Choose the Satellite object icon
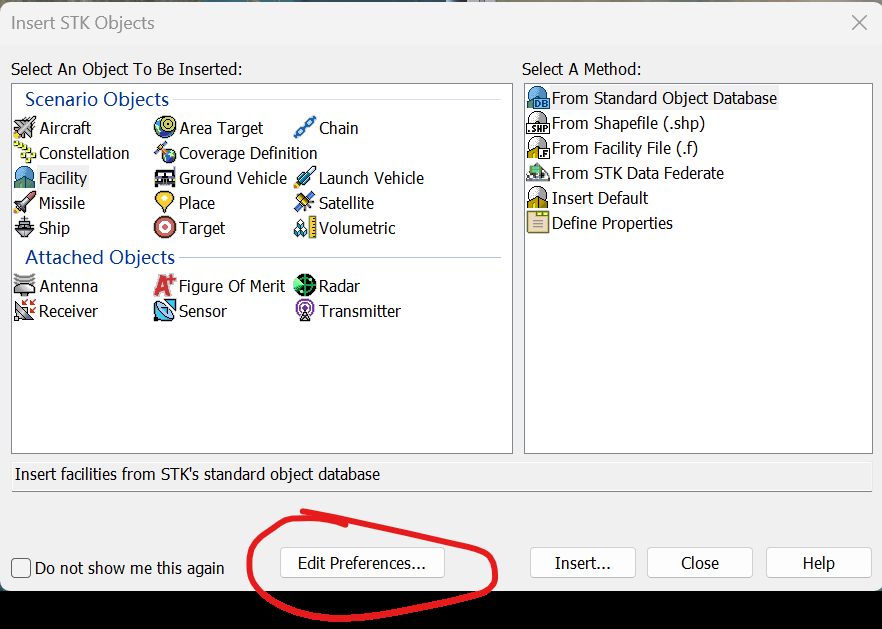The image size is (882, 629). [304, 203]
